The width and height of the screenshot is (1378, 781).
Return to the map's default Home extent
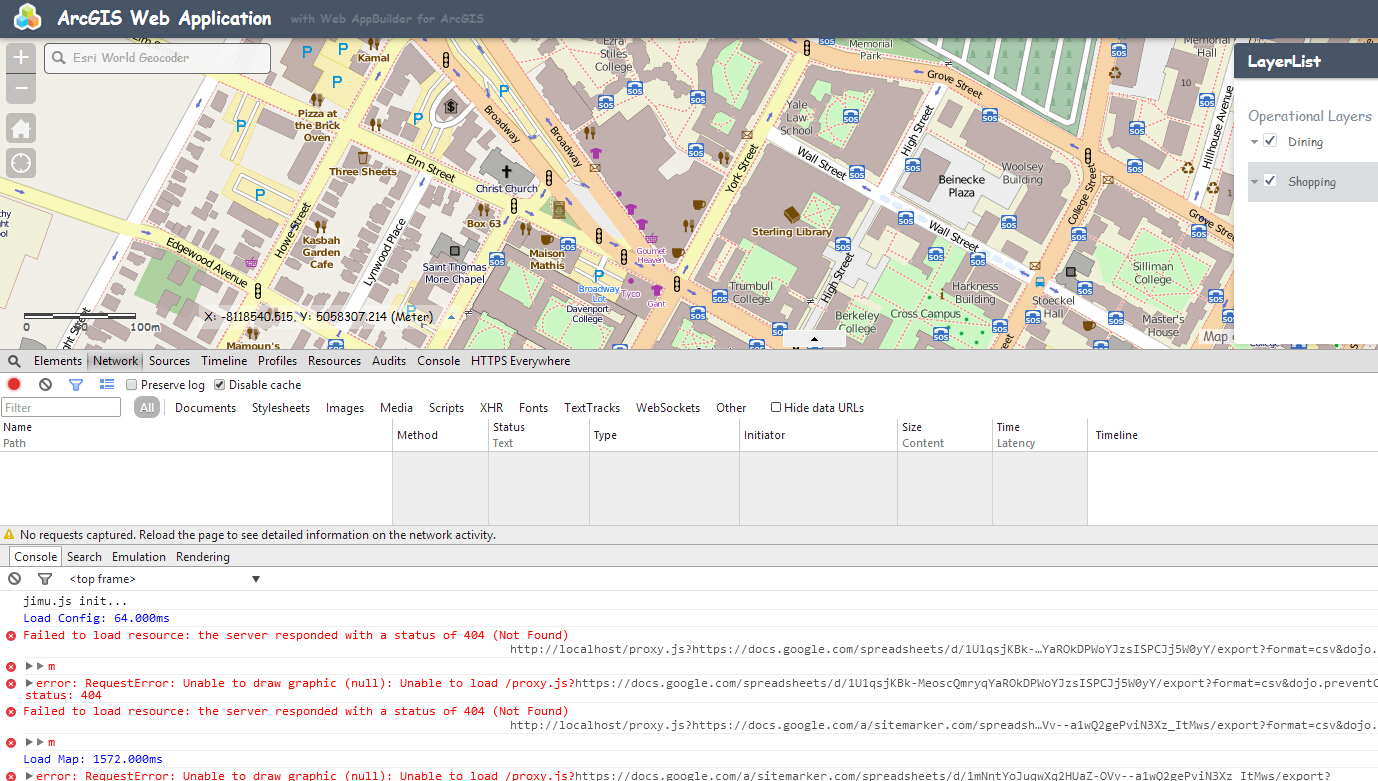21,128
